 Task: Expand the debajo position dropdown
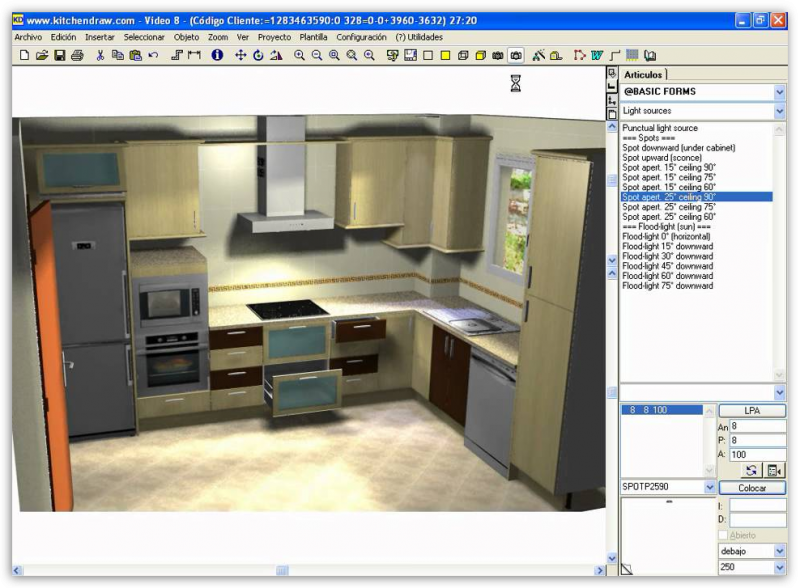pyautogui.click(x=779, y=551)
